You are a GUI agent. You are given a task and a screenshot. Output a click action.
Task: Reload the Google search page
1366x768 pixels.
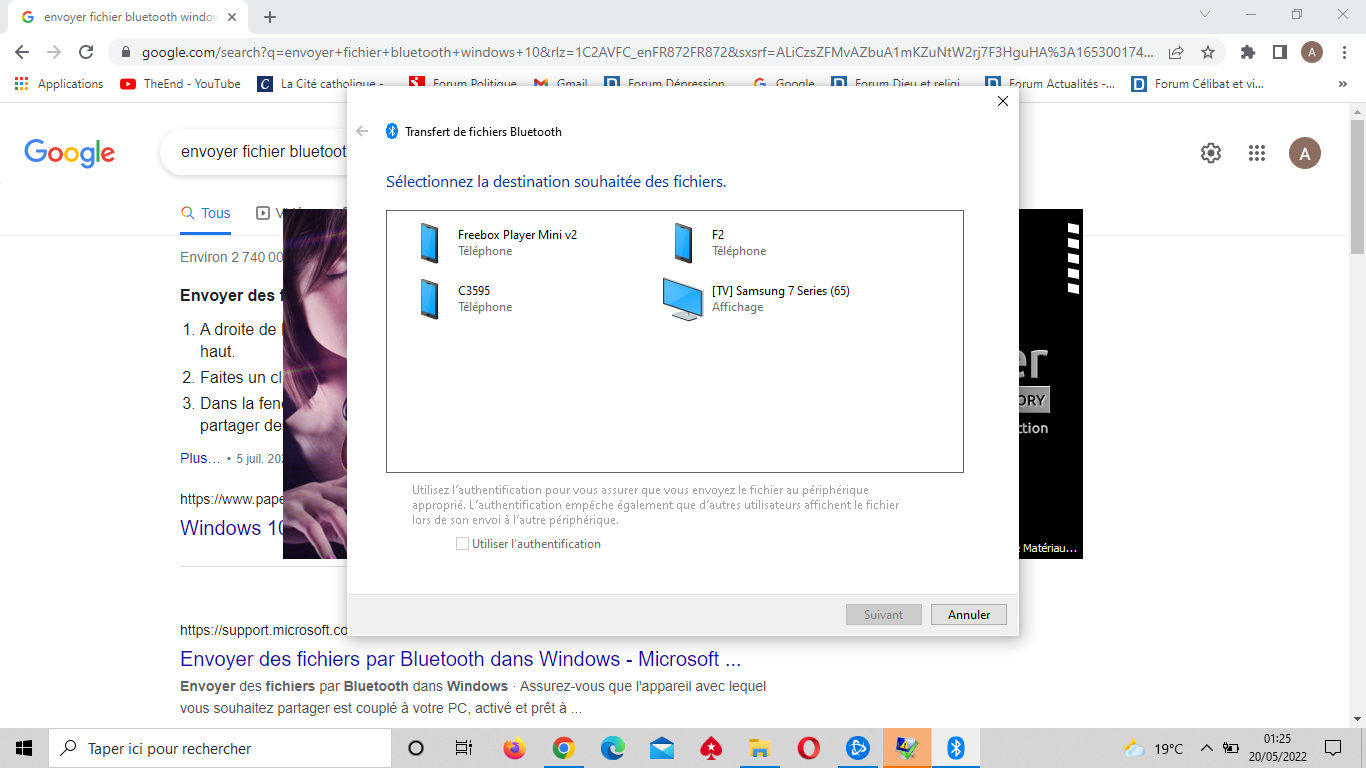point(86,52)
